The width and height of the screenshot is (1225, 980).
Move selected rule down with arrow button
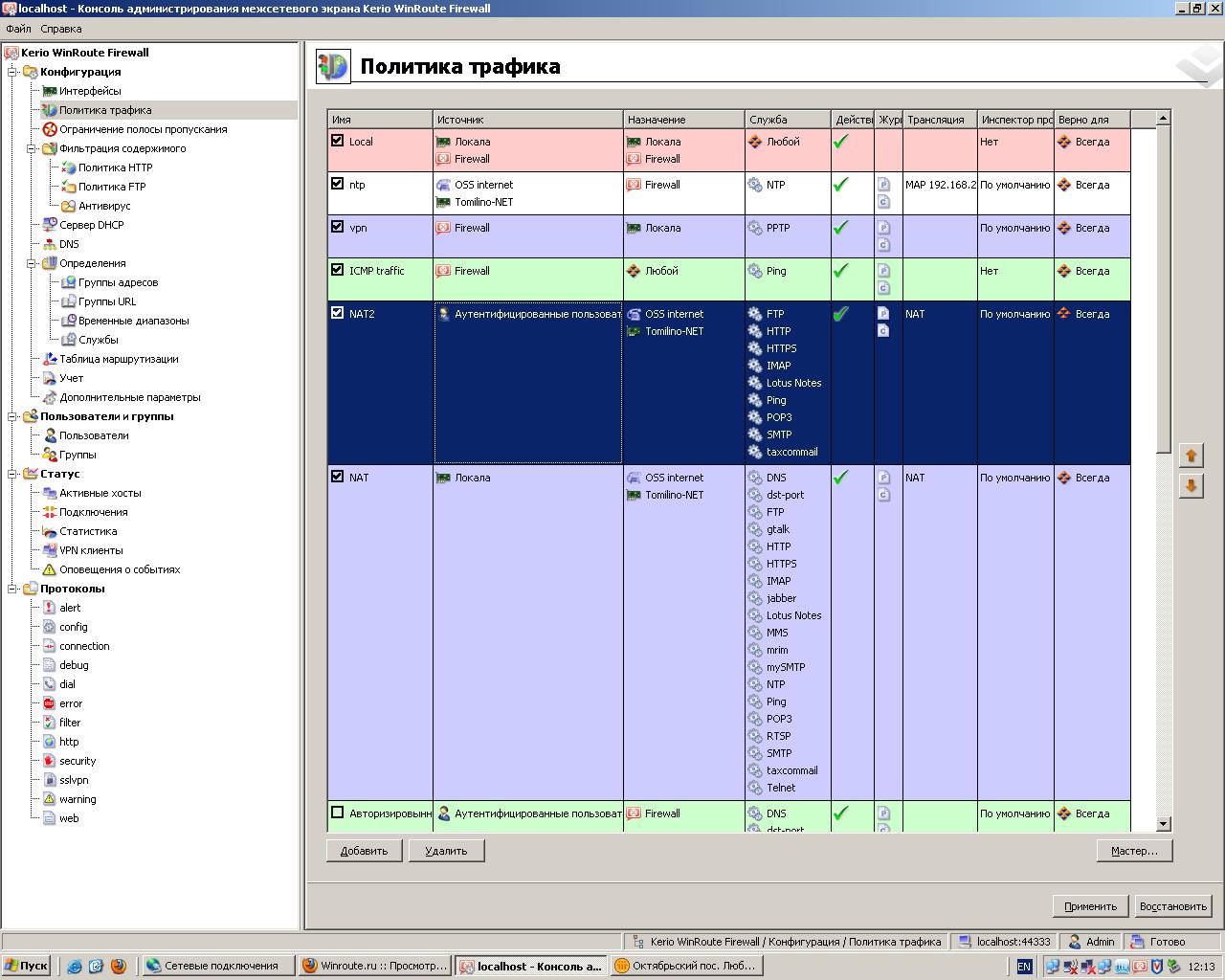tap(1191, 485)
